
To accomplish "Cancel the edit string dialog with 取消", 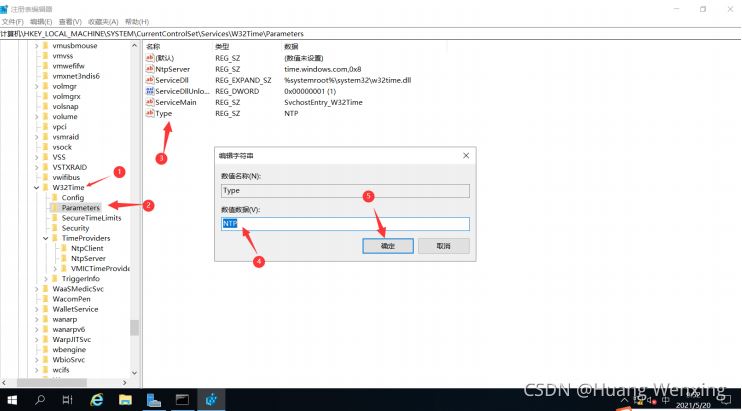I will point(443,246).
